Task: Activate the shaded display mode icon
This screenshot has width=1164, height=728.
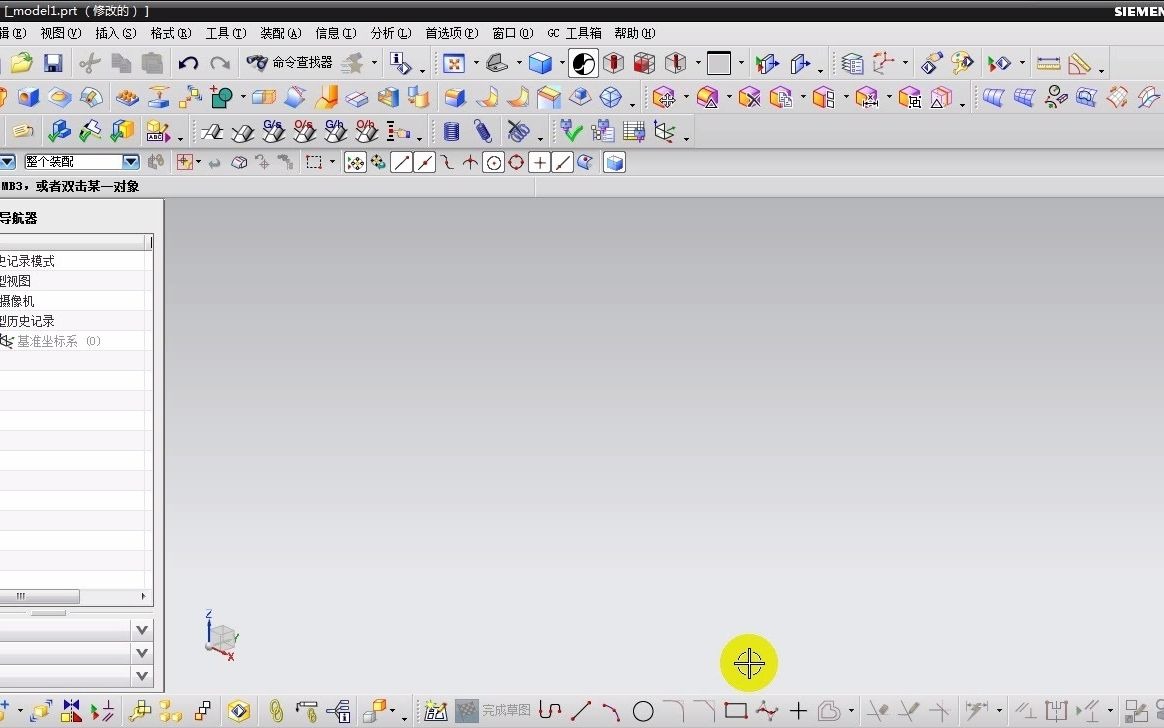Action: 583,63
